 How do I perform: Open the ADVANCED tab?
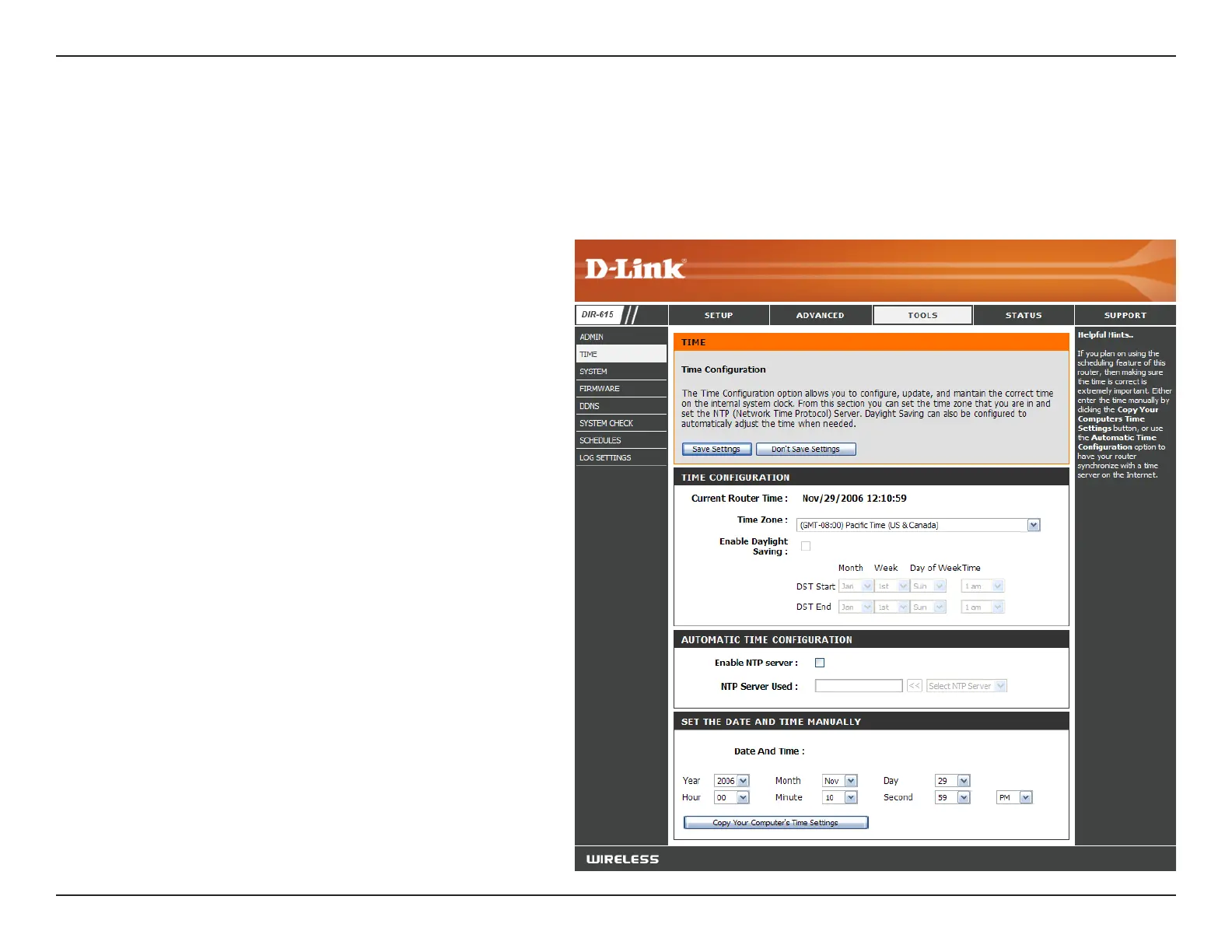pos(820,315)
